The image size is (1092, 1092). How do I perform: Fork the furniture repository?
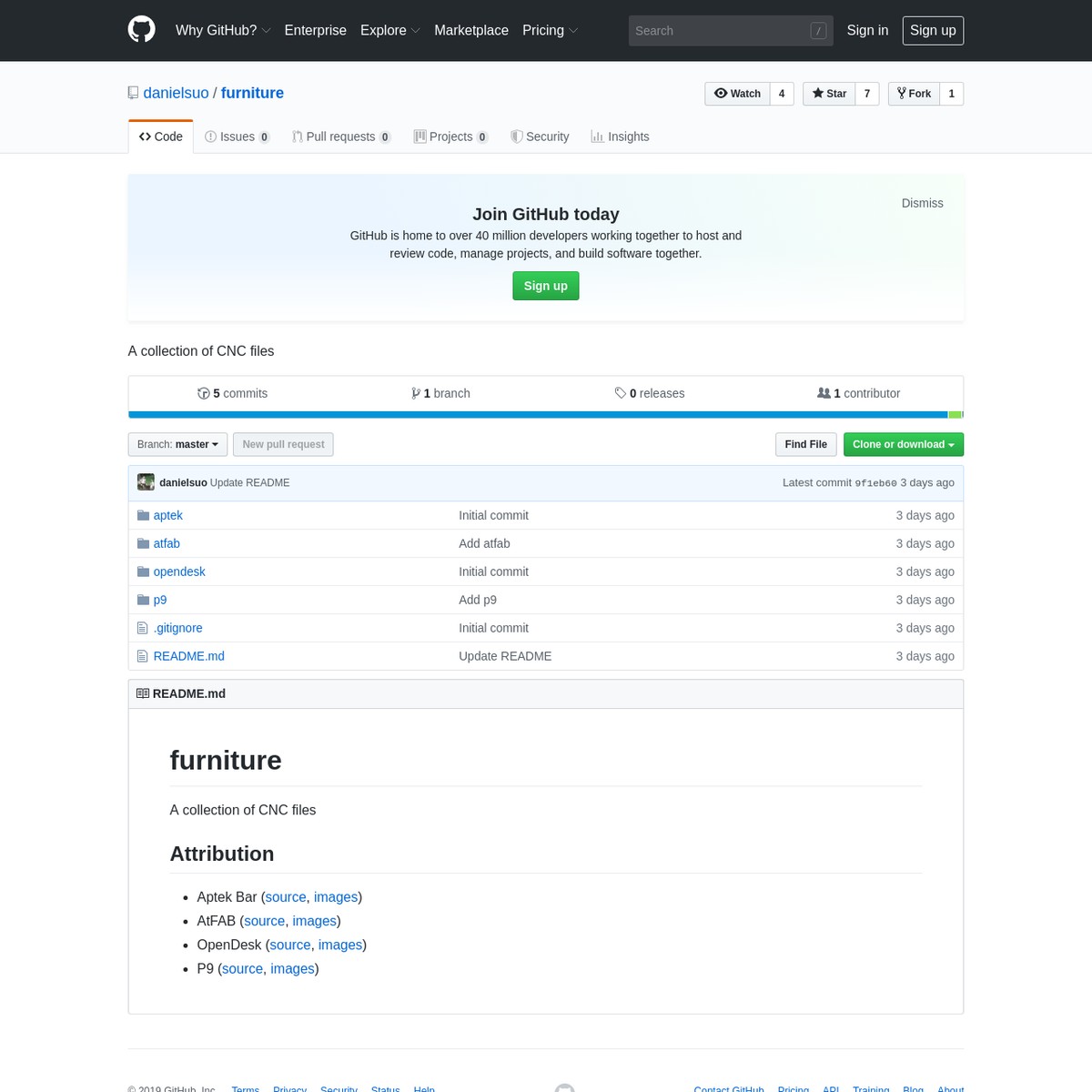(x=914, y=94)
